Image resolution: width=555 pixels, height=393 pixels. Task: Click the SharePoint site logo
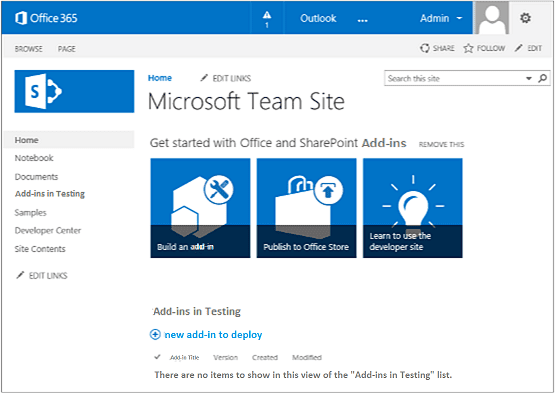74,91
